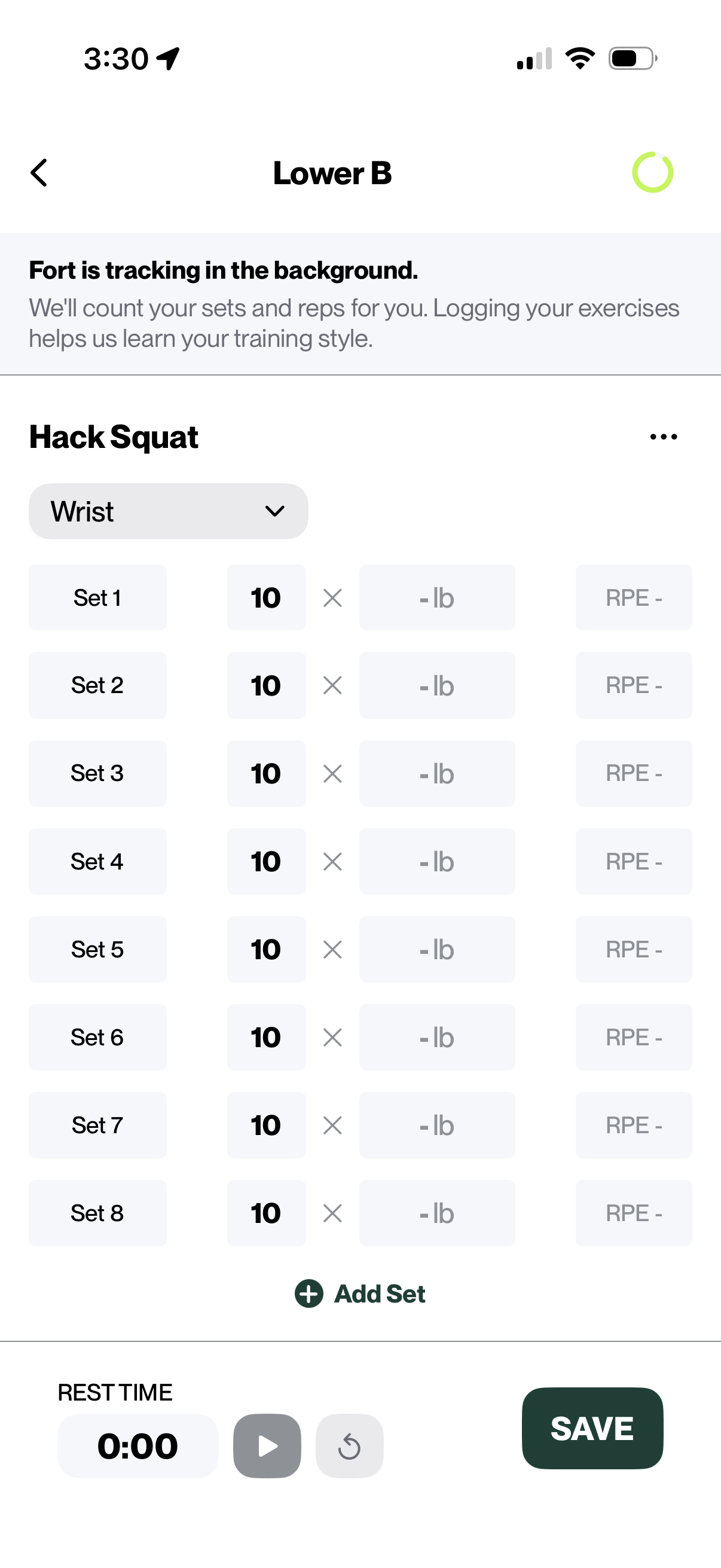Save the Hack Squat exercise log
The height and width of the screenshot is (1568, 721).
pos(592,1429)
